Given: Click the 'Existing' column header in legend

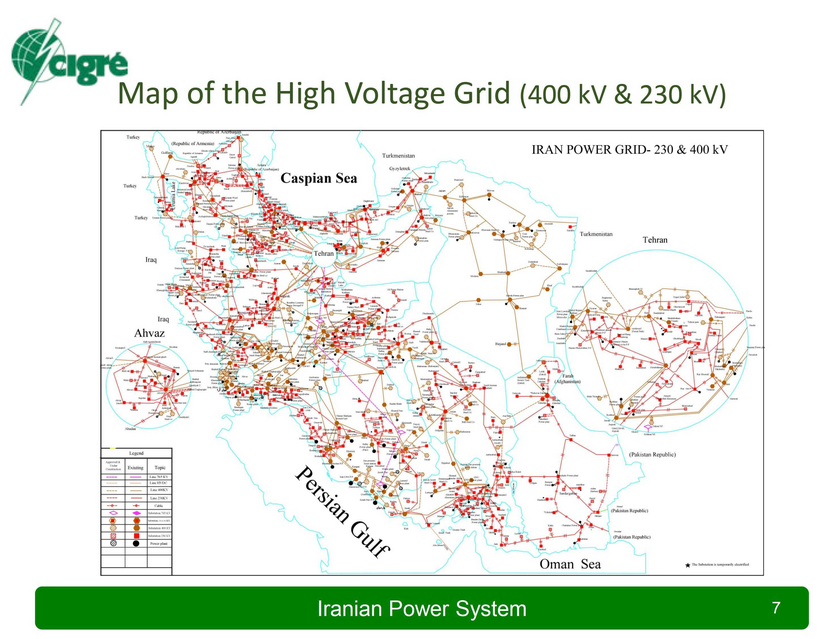Looking at the screenshot, I should (x=137, y=466).
